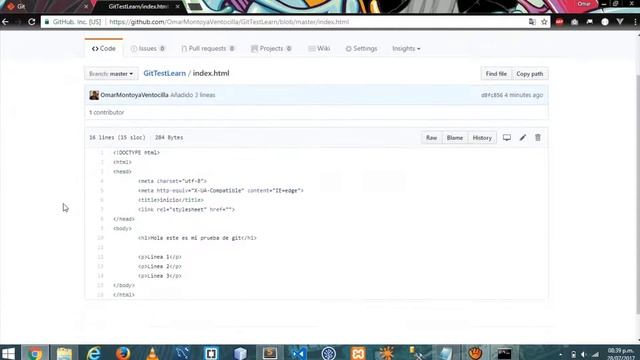Launch VLC media player from taskbar
The image size is (640, 360).
152,353
